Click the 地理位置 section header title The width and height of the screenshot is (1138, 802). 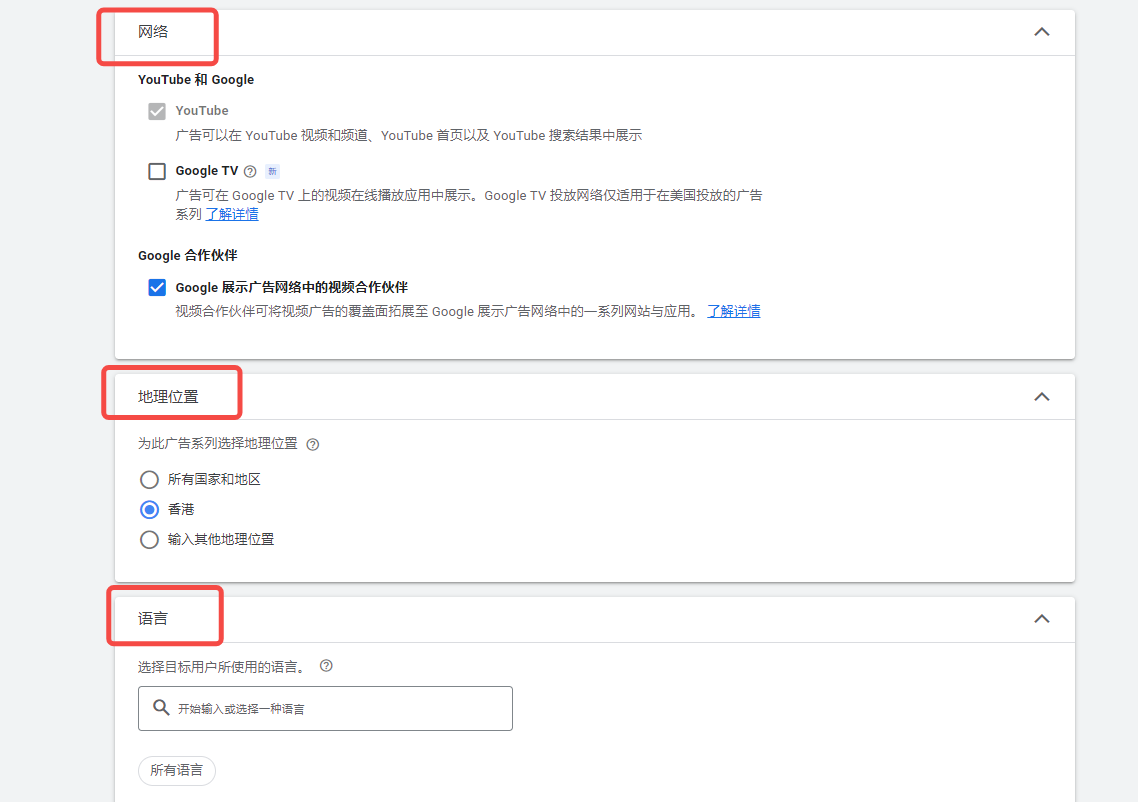tap(168, 397)
